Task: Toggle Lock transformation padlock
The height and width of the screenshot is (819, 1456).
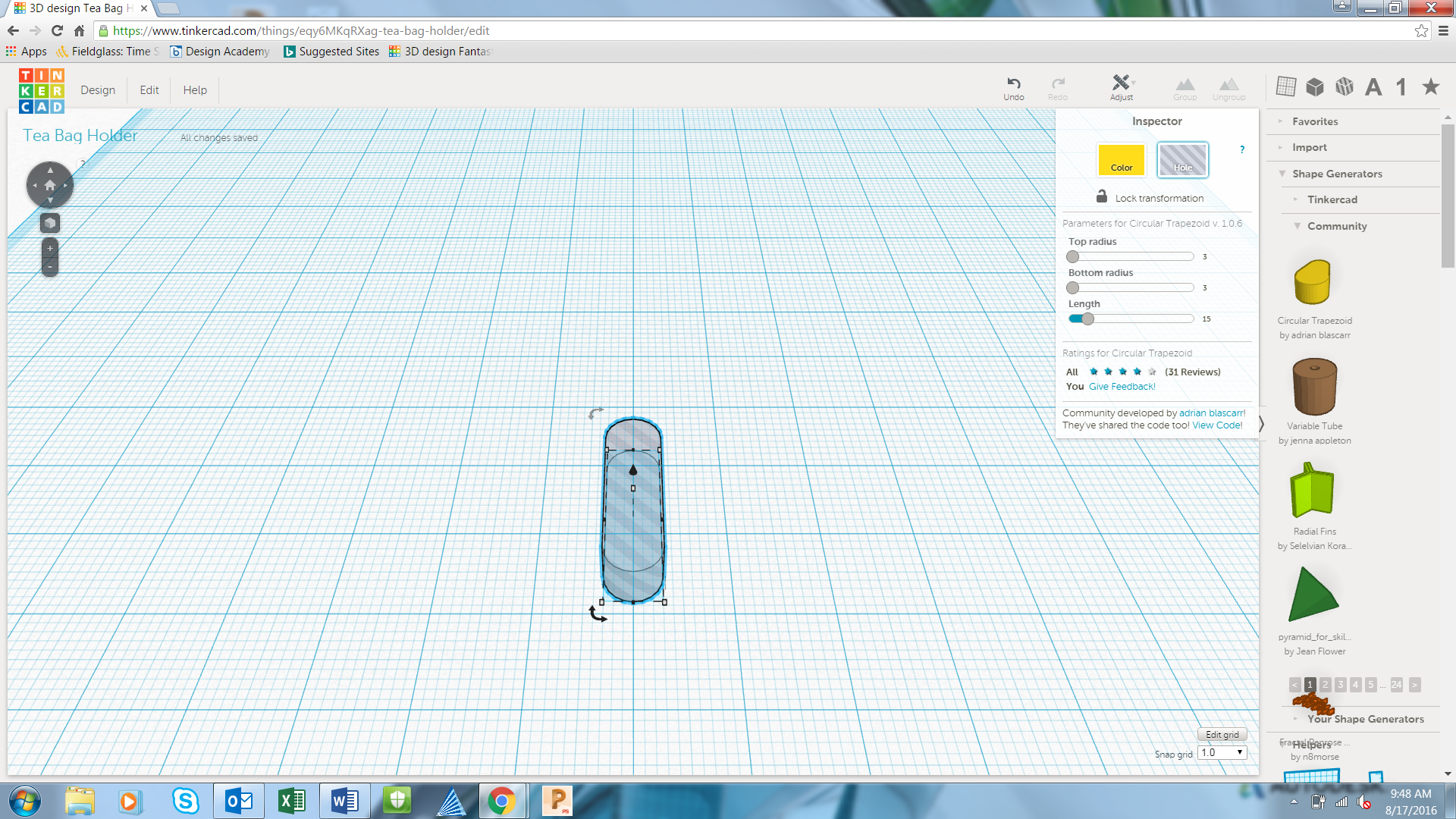Action: tap(1102, 197)
